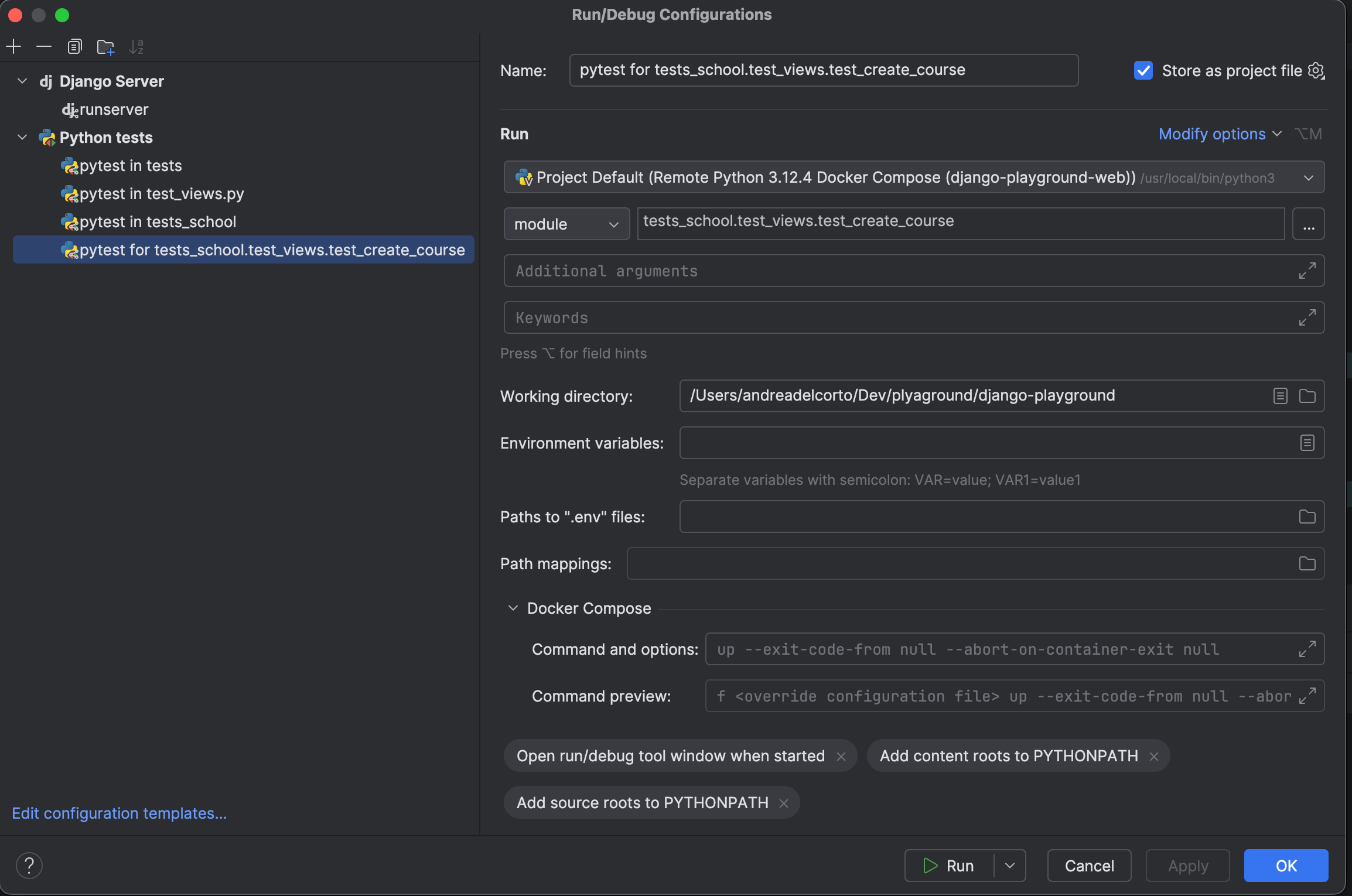1352x896 pixels.
Task: Remove Add source roots to PYTHONPATH chip
Action: pos(784,803)
